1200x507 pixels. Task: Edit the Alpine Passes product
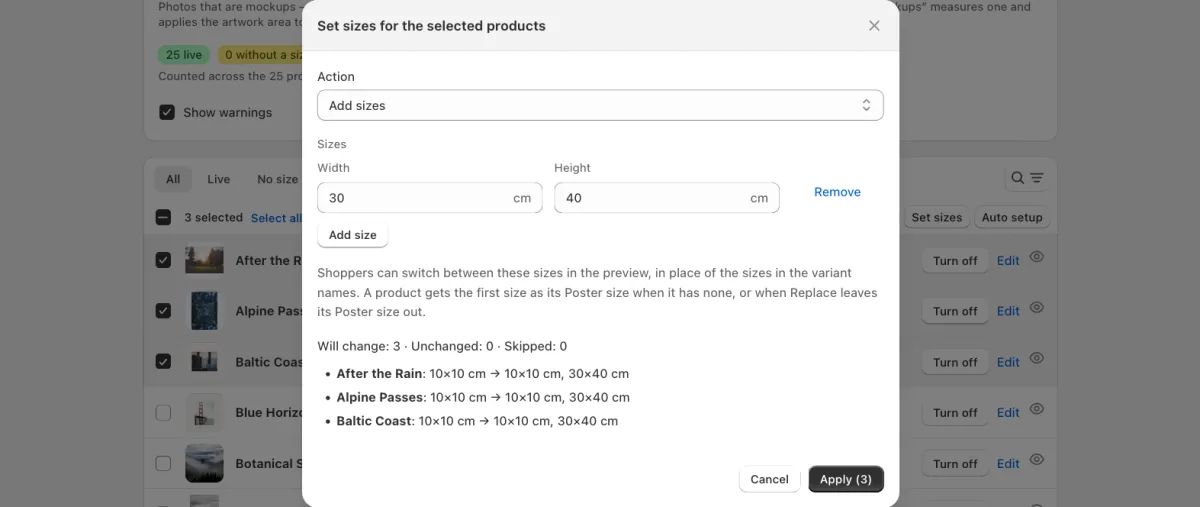(x=1008, y=311)
